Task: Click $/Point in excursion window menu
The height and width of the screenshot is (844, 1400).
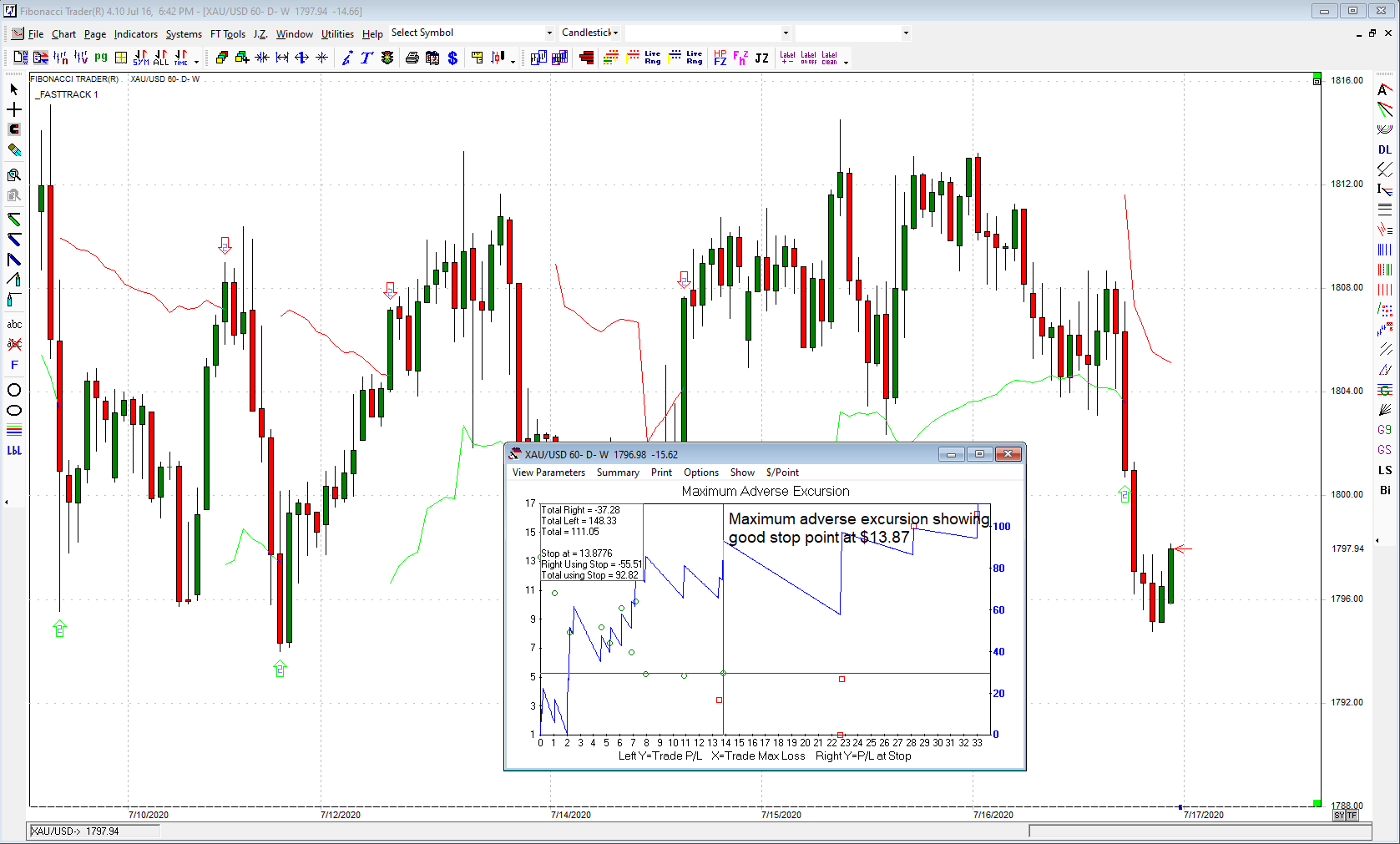Action: pos(782,473)
